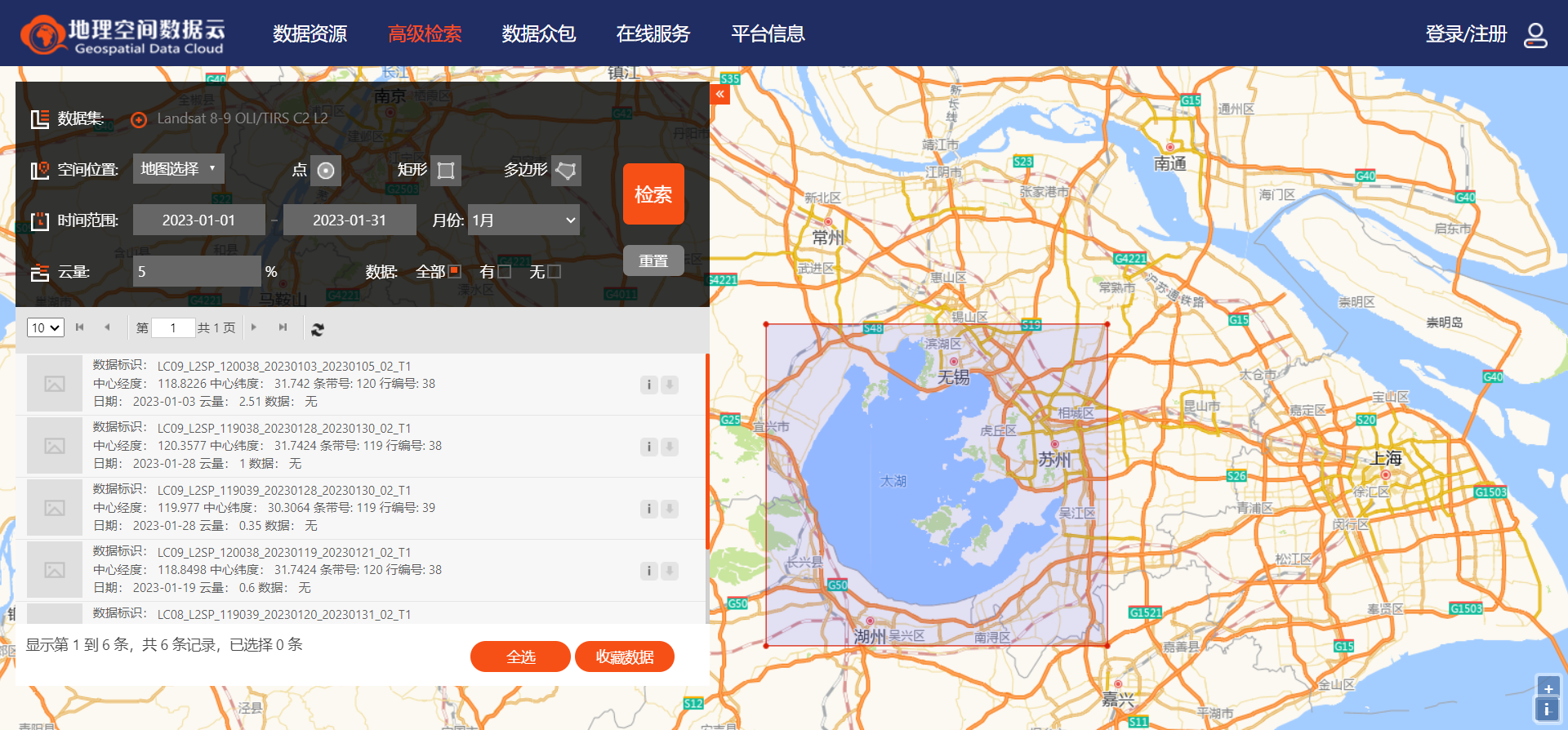1568x730 pixels.
Task: Open the page size dropdown showing 10
Action: pyautogui.click(x=46, y=327)
